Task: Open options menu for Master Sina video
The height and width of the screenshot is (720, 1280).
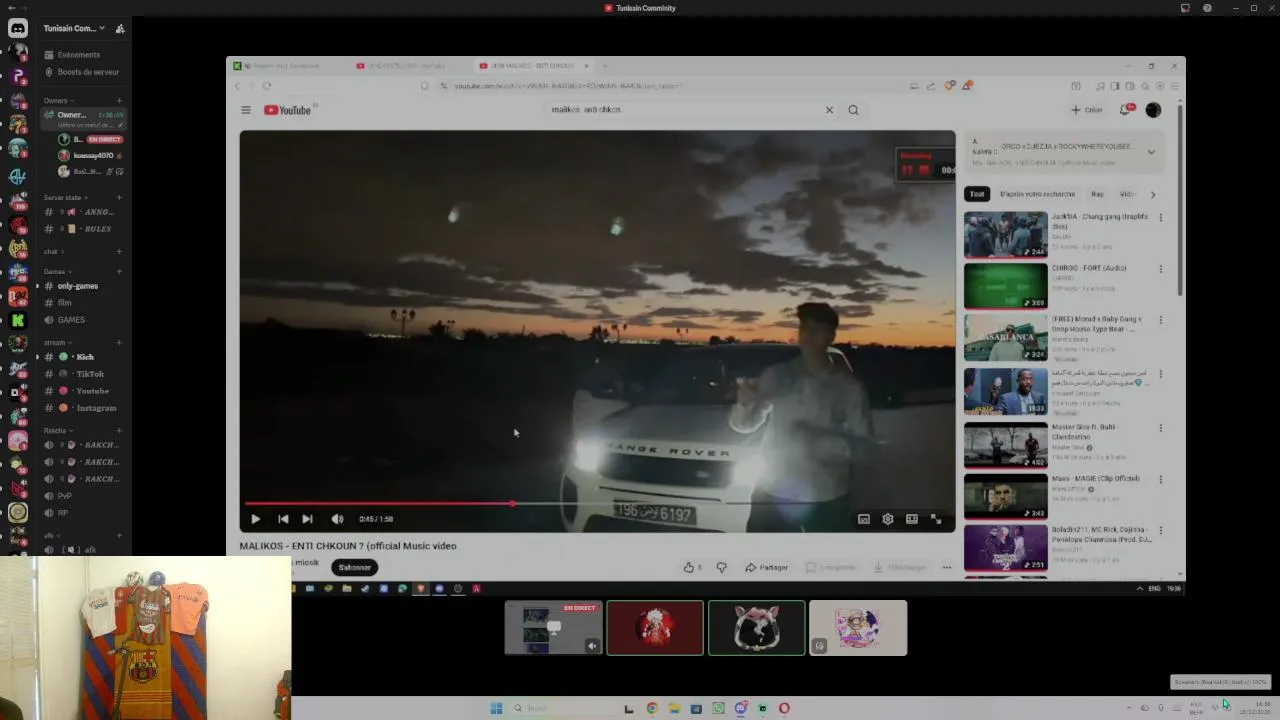Action: 1161,428
